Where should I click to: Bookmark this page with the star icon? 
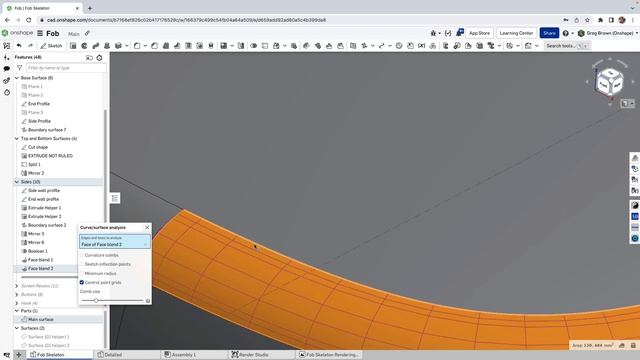tap(587, 20)
